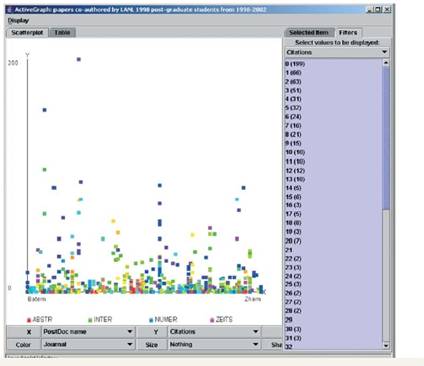Click the filter list scroll down arrow

[x=386, y=346]
